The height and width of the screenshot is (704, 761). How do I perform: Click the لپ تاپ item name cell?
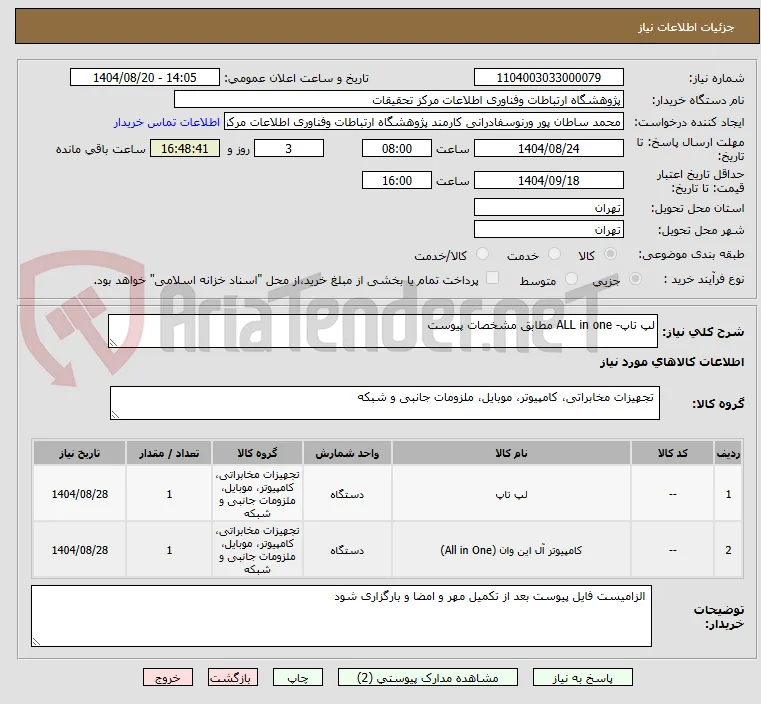(x=511, y=494)
